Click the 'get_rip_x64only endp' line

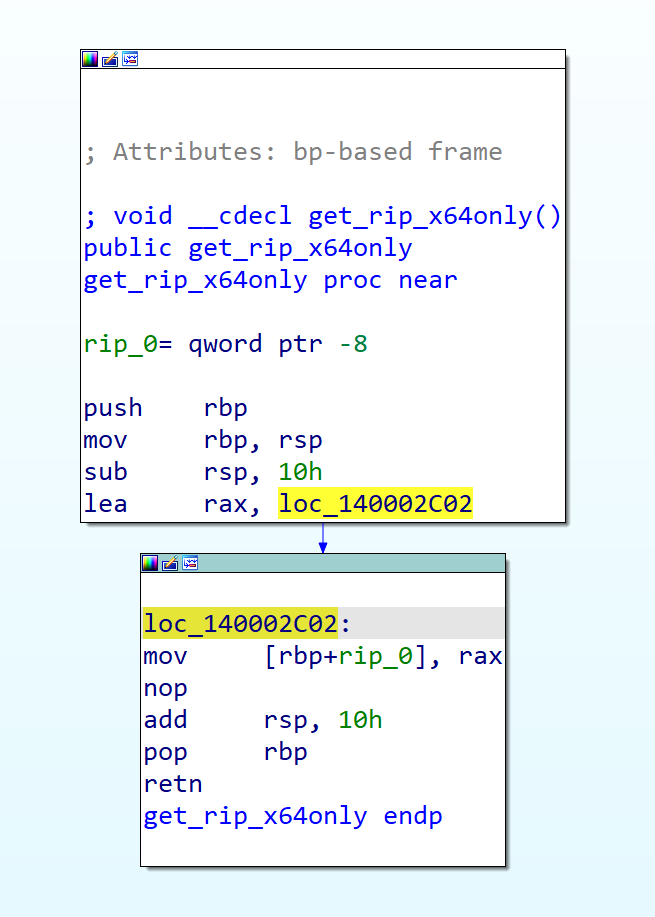pyautogui.click(x=293, y=816)
